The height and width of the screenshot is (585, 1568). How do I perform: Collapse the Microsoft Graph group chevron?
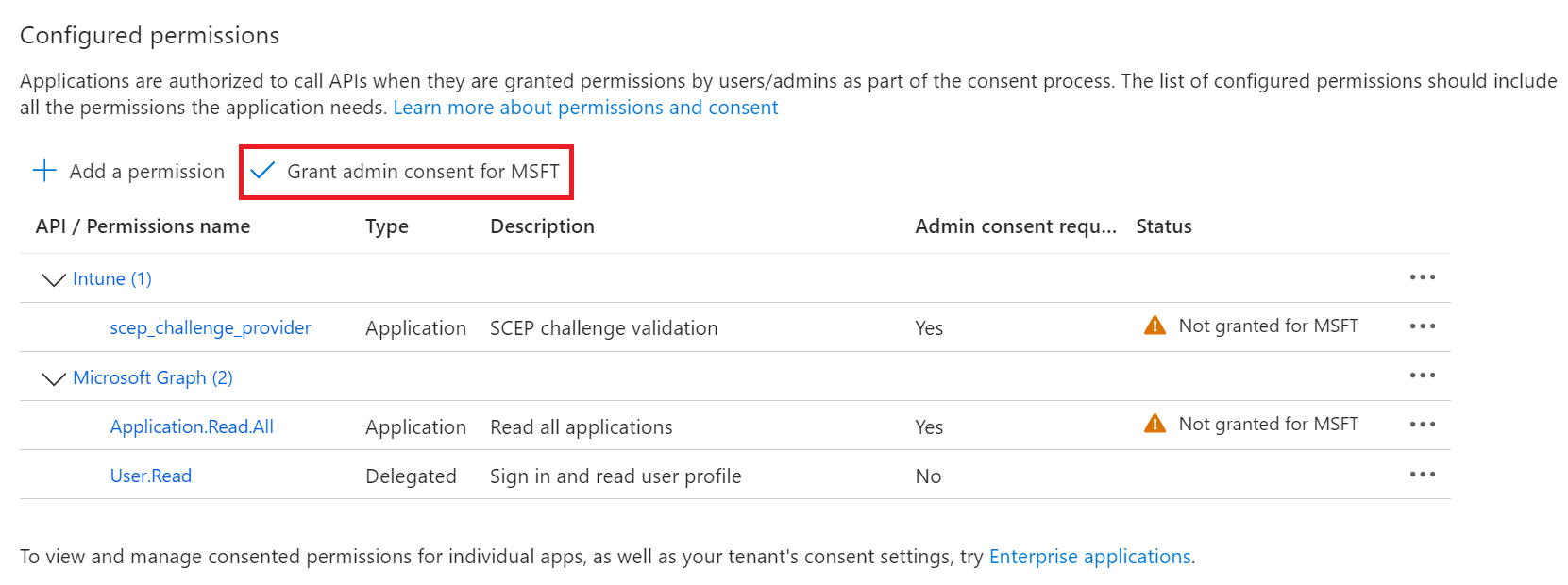54,378
